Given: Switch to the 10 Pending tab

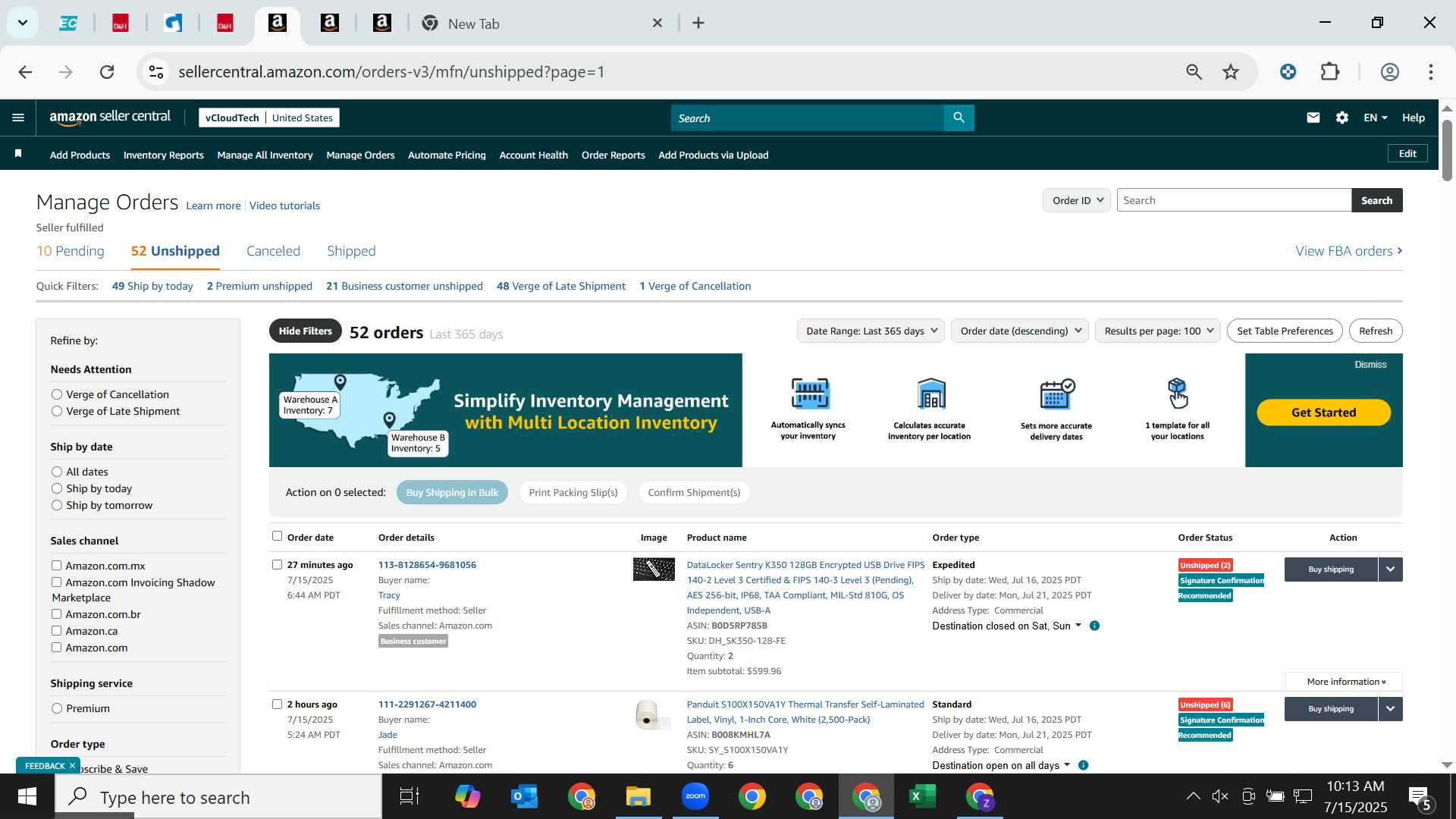Looking at the screenshot, I should tap(71, 251).
